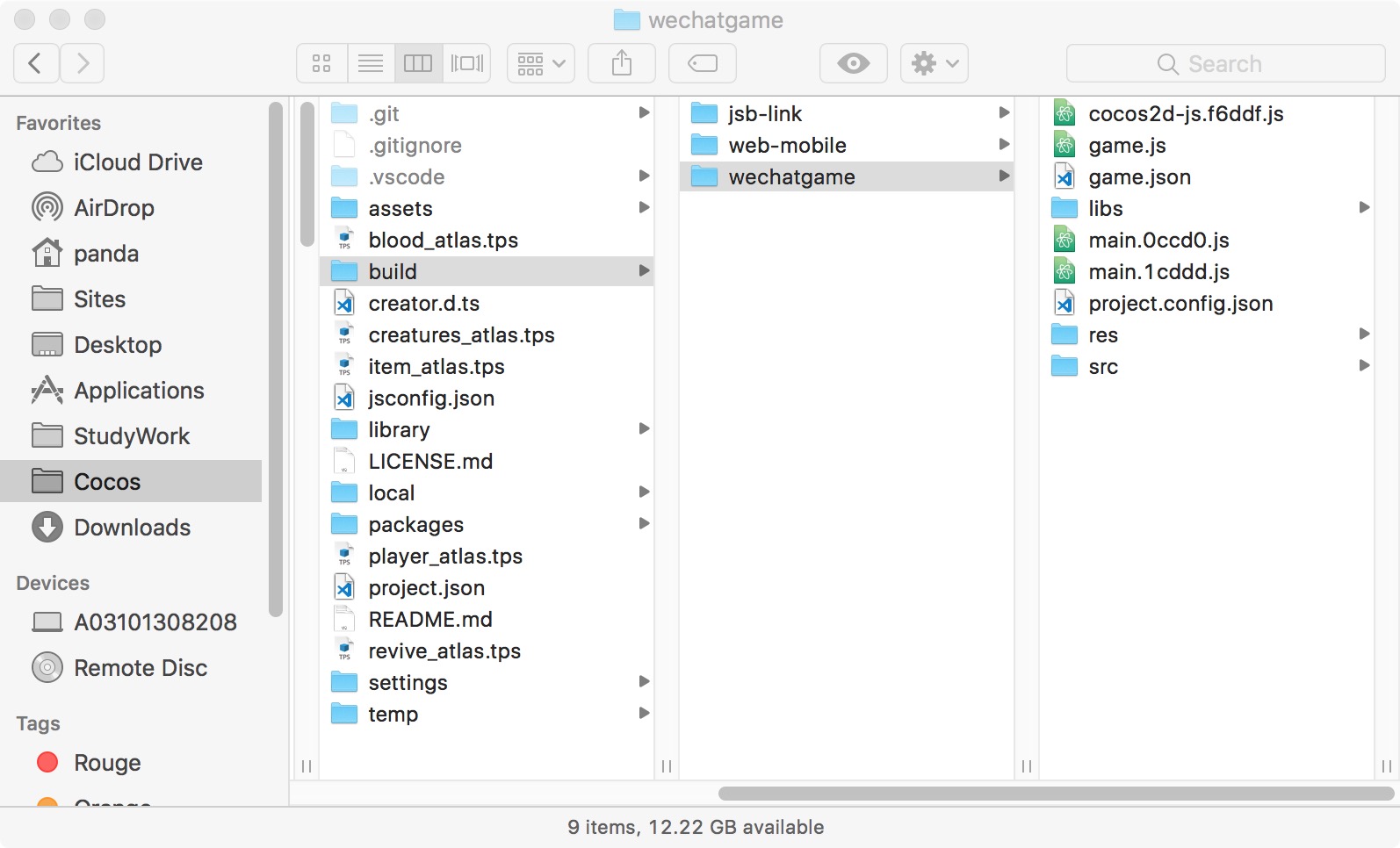Image resolution: width=1400 pixels, height=848 pixels.
Task: Select the jsconfig.json file
Action: click(487, 398)
